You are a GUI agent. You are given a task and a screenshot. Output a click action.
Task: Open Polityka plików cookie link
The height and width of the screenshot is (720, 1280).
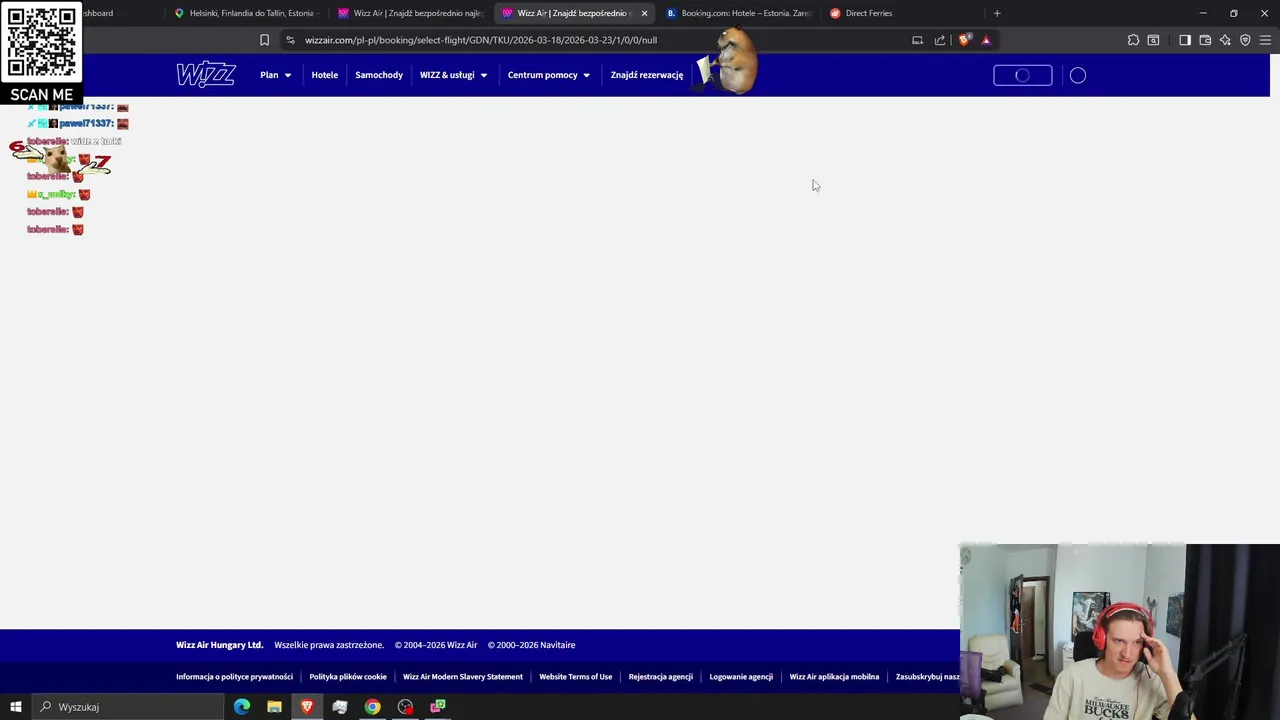pyautogui.click(x=348, y=677)
